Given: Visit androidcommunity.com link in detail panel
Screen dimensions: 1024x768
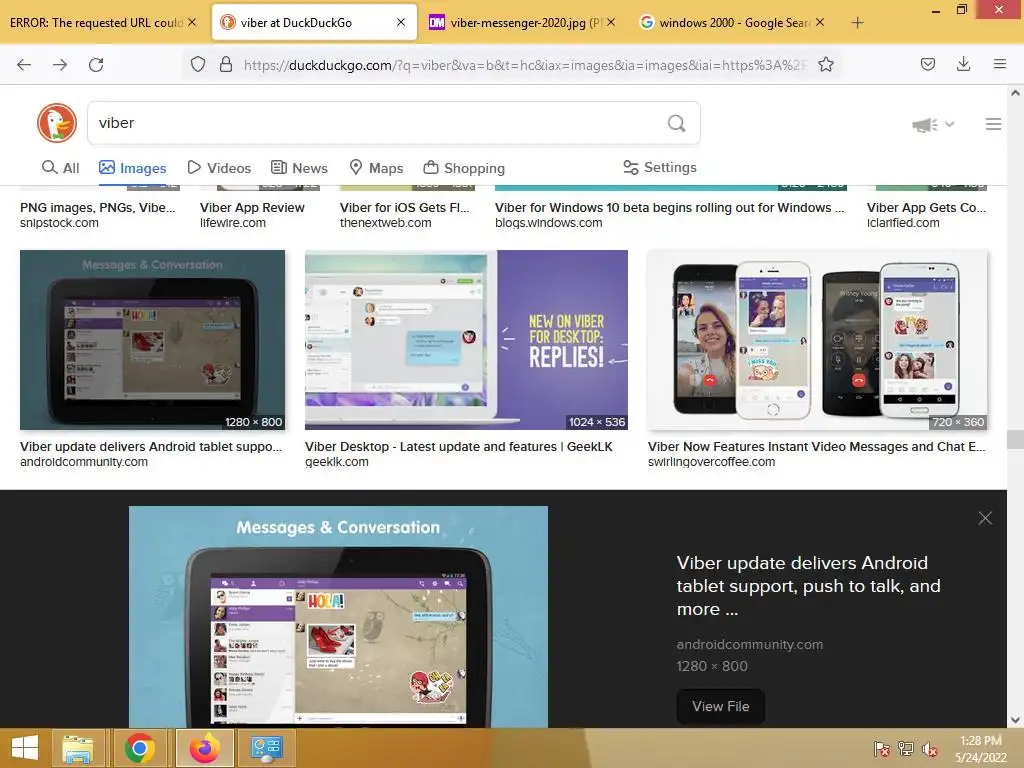Looking at the screenshot, I should click(x=750, y=645).
